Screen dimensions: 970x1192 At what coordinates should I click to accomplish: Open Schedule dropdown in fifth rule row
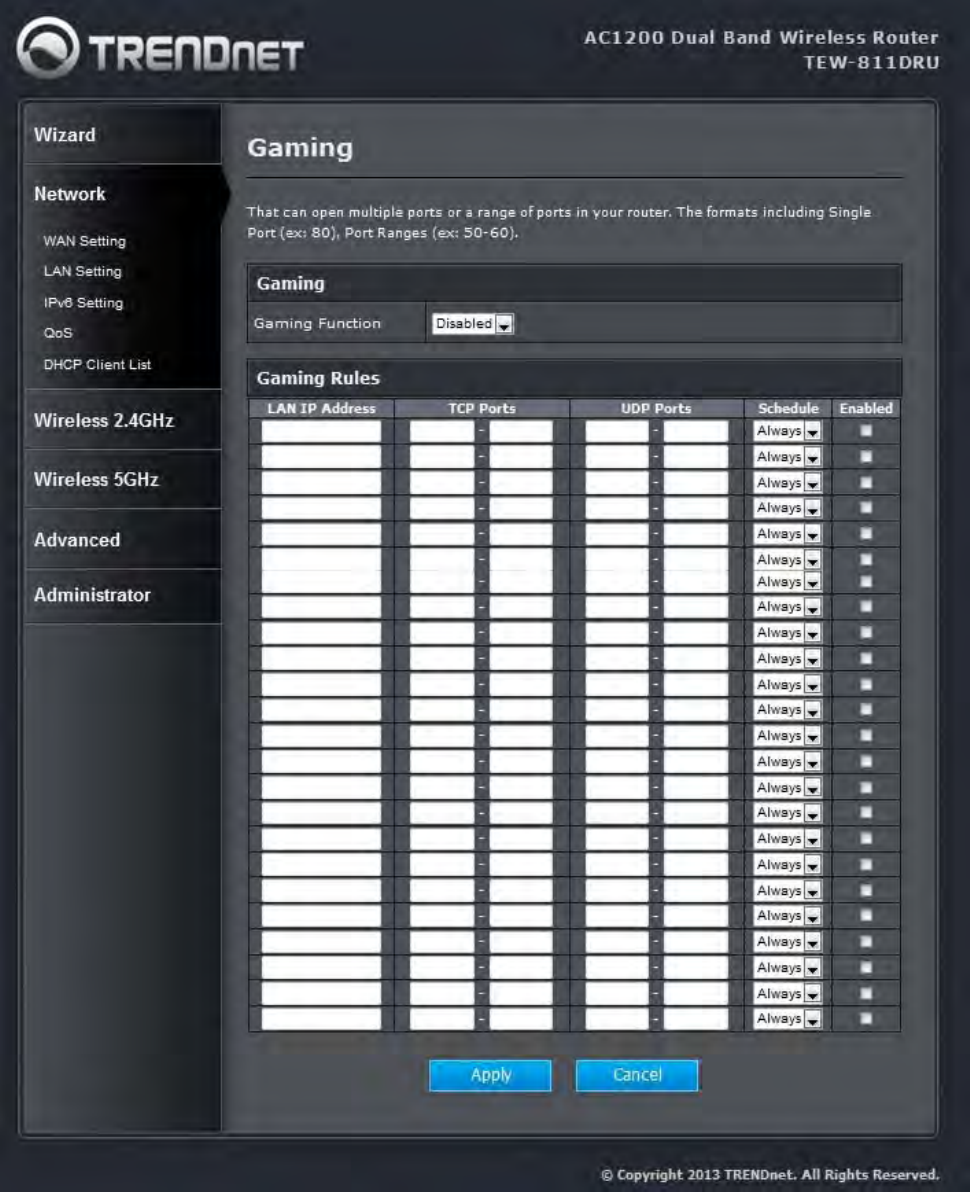click(x=788, y=534)
